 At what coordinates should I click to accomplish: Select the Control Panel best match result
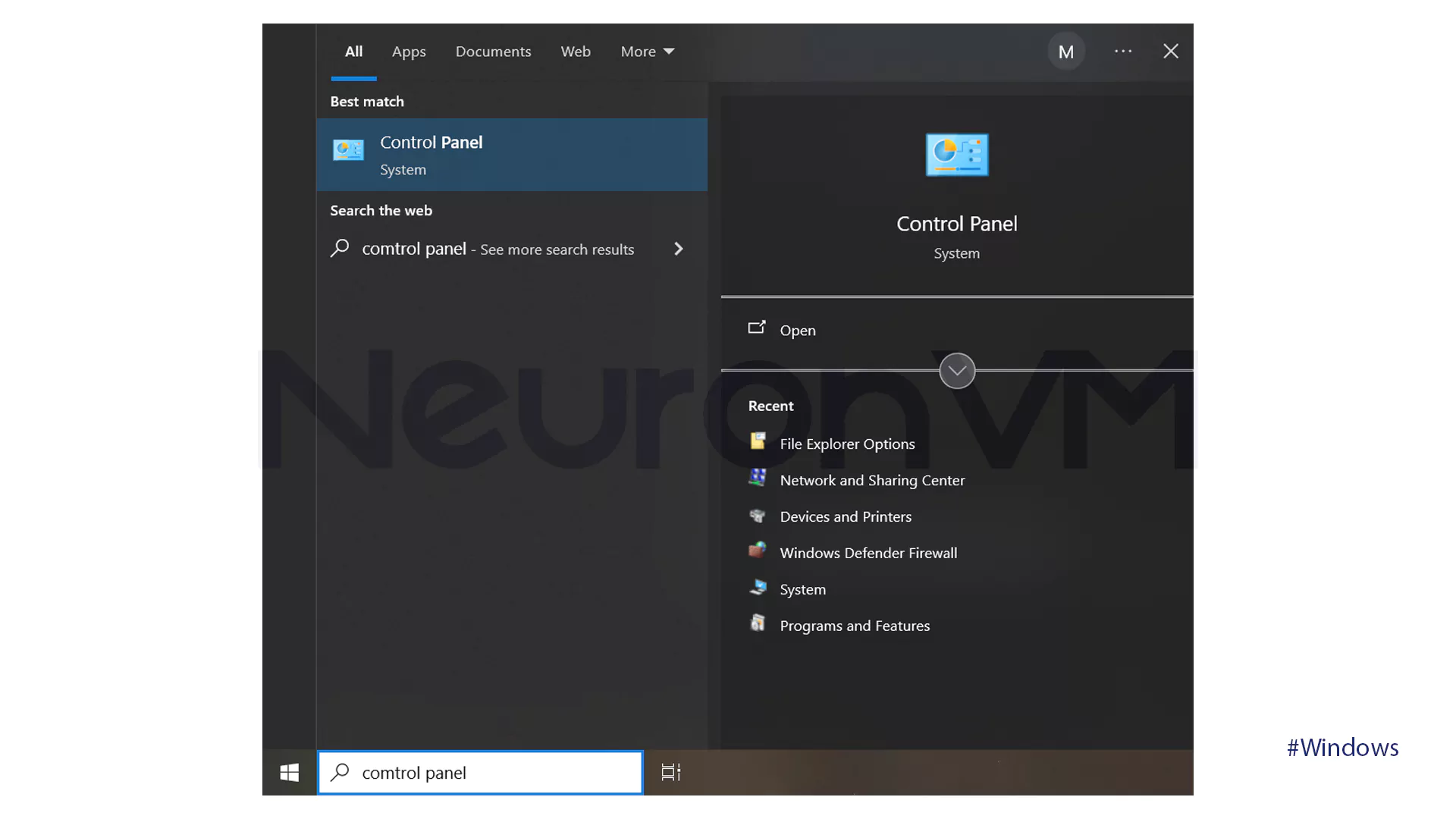[512, 154]
